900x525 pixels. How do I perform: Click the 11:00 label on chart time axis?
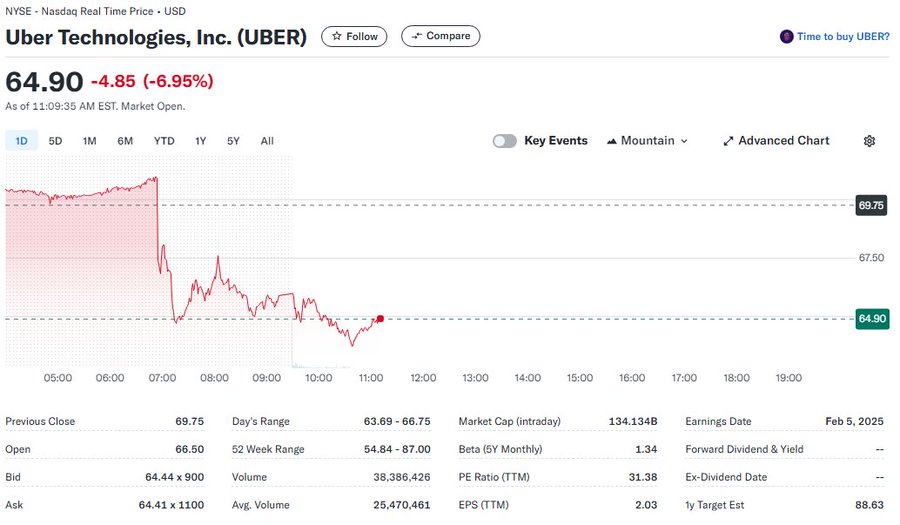[x=371, y=378]
